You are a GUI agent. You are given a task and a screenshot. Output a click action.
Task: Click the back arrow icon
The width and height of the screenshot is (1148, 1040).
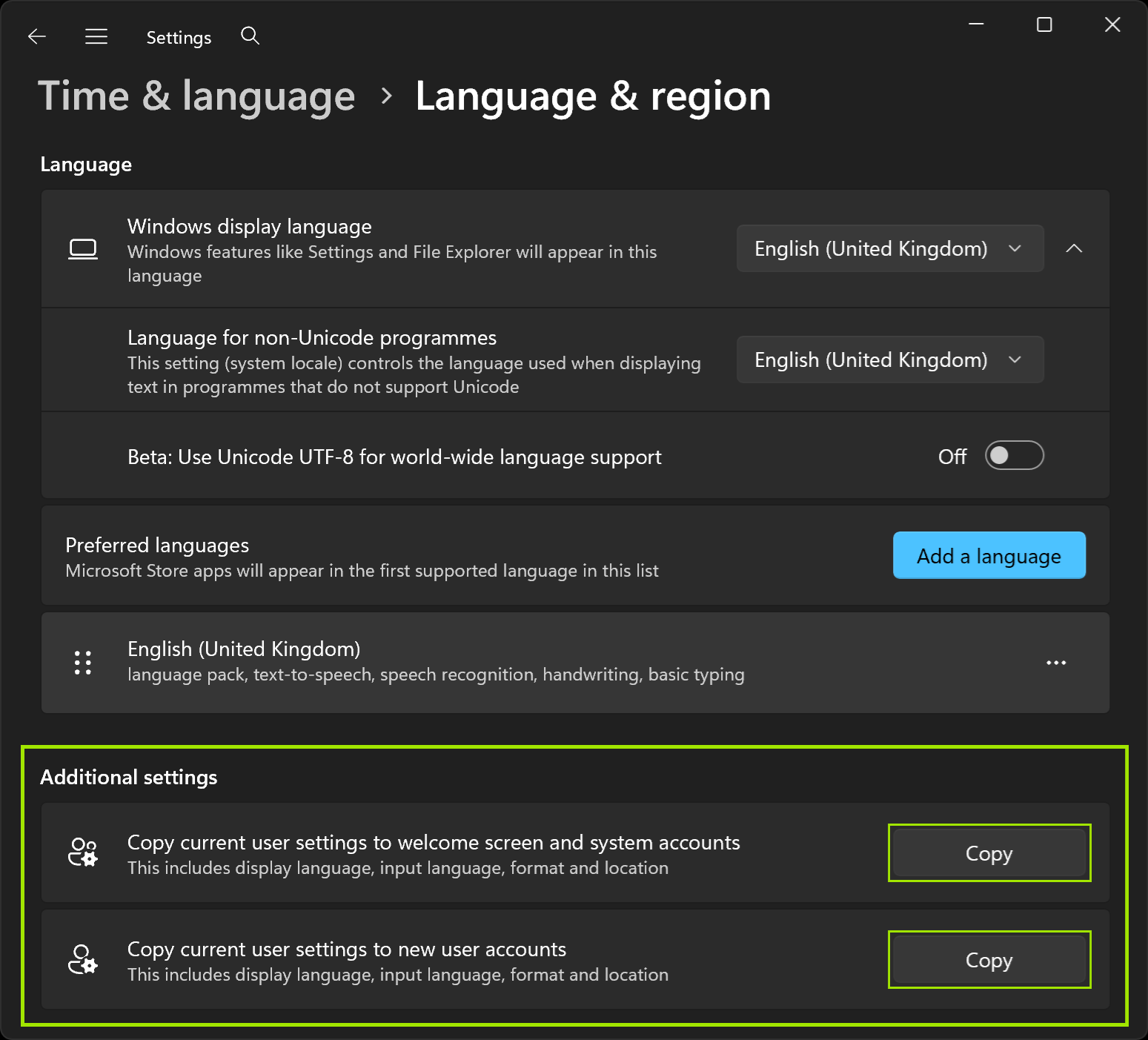[36, 36]
